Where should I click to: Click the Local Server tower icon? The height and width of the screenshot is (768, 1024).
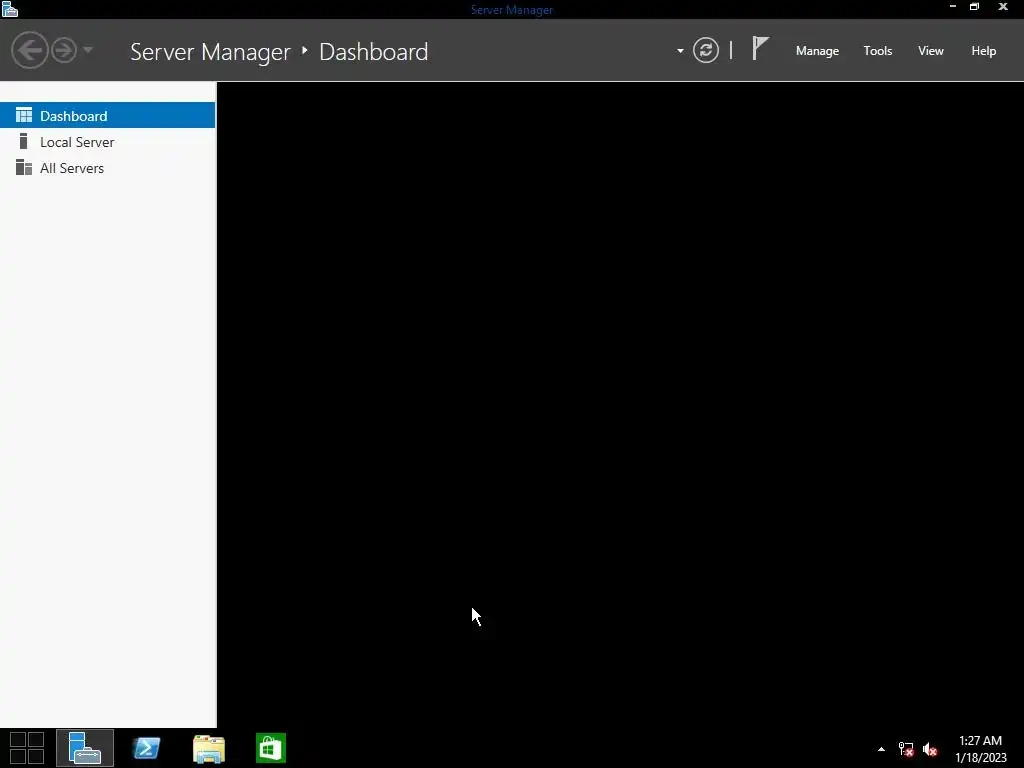pos(24,141)
